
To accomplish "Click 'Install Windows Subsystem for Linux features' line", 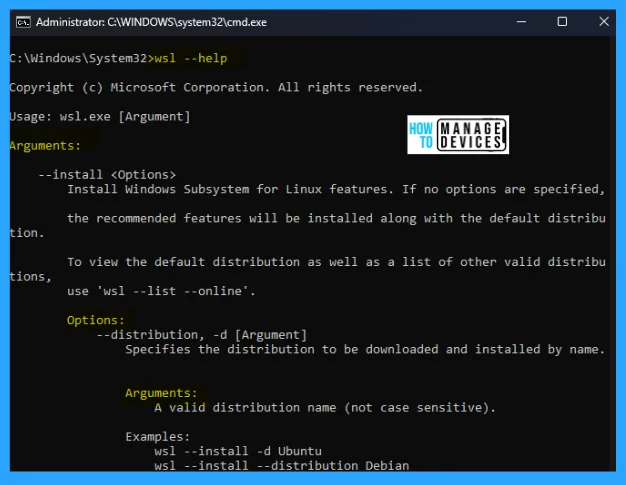I will 336,189.
